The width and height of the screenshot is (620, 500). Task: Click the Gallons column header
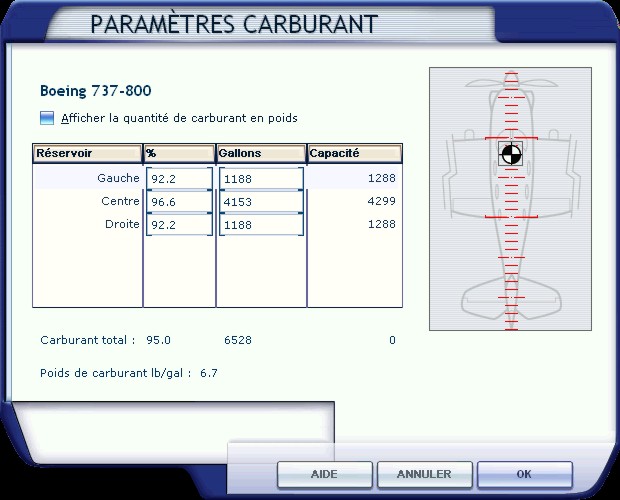pos(261,153)
